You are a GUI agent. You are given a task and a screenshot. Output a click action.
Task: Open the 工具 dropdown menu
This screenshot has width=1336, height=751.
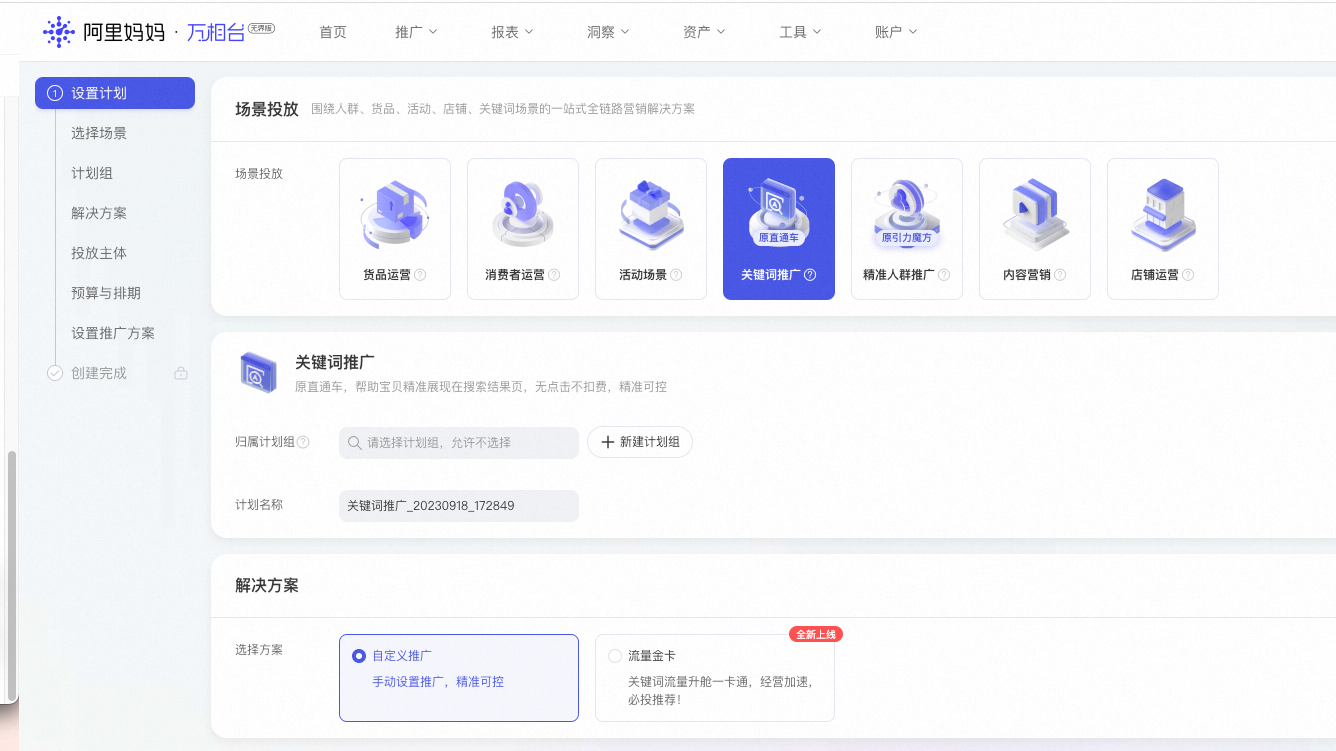click(800, 32)
